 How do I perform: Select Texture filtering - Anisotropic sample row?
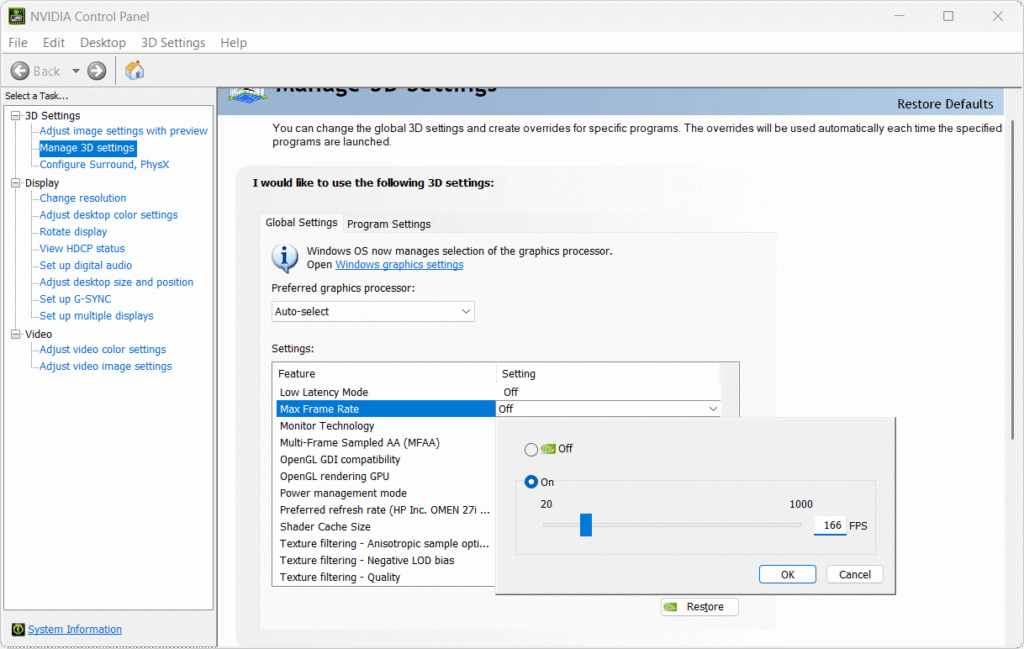[x=385, y=544]
